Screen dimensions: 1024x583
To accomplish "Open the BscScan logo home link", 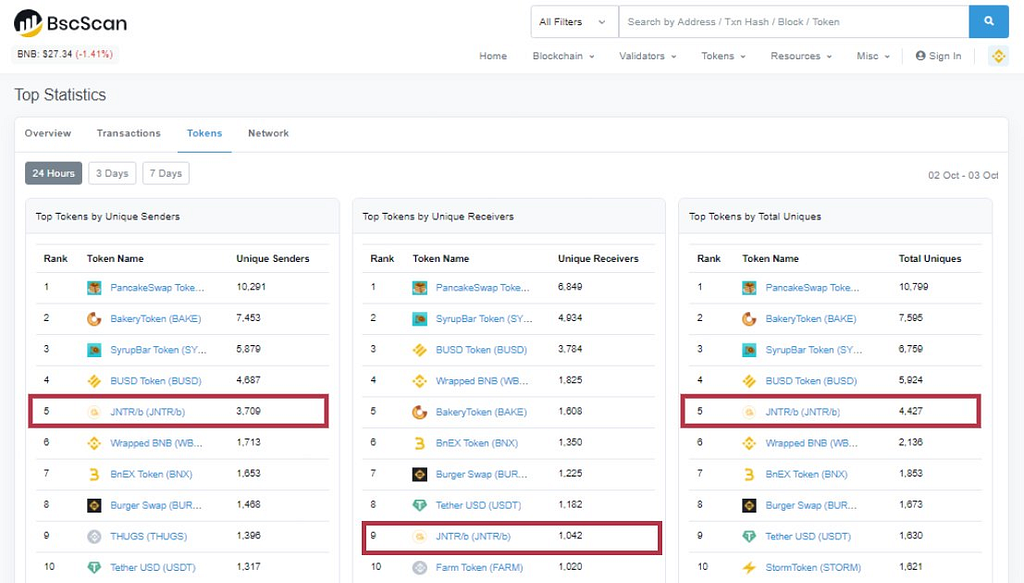I will pyautogui.click(x=71, y=23).
